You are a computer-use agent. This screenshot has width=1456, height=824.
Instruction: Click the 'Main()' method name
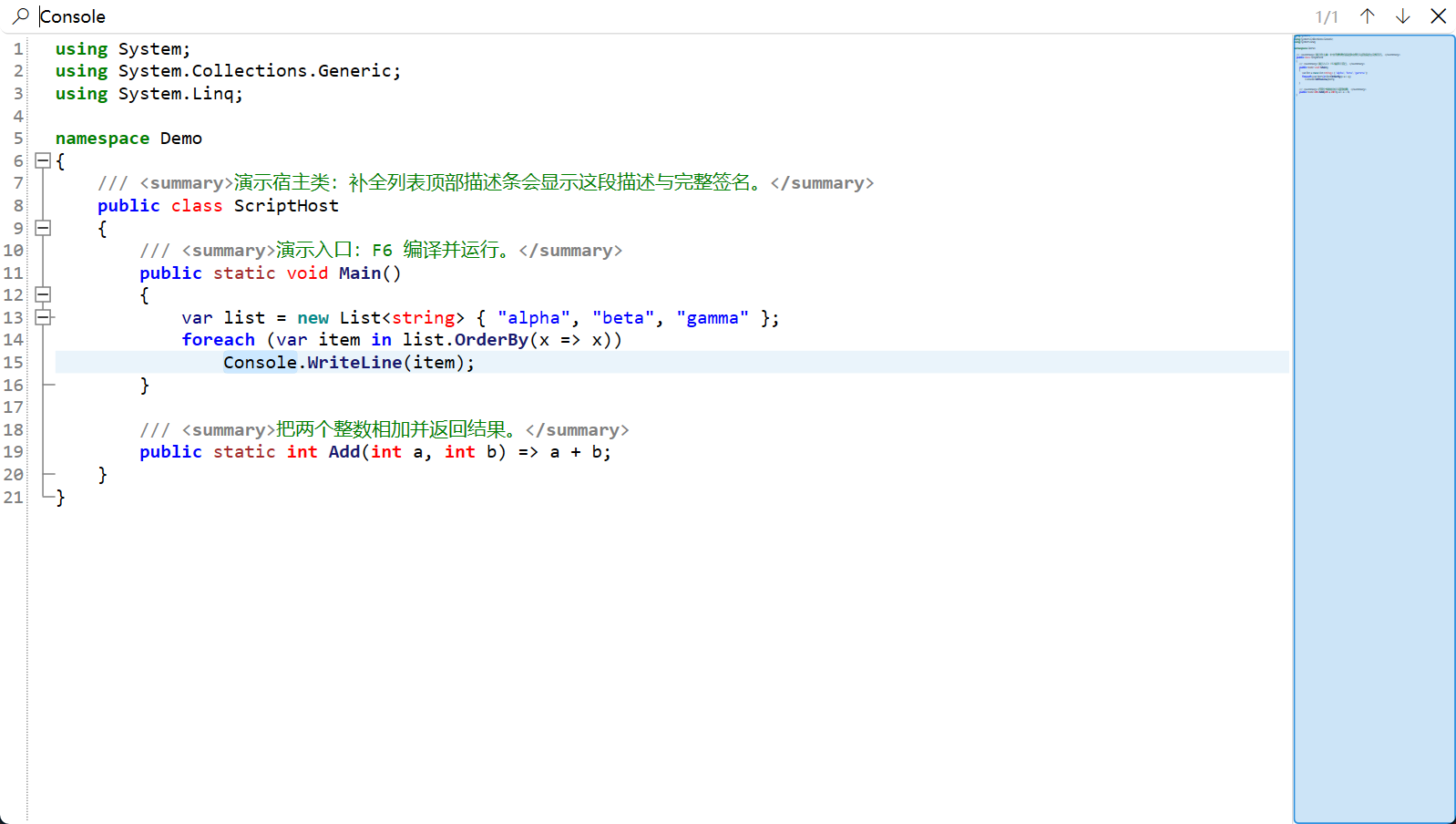click(370, 273)
